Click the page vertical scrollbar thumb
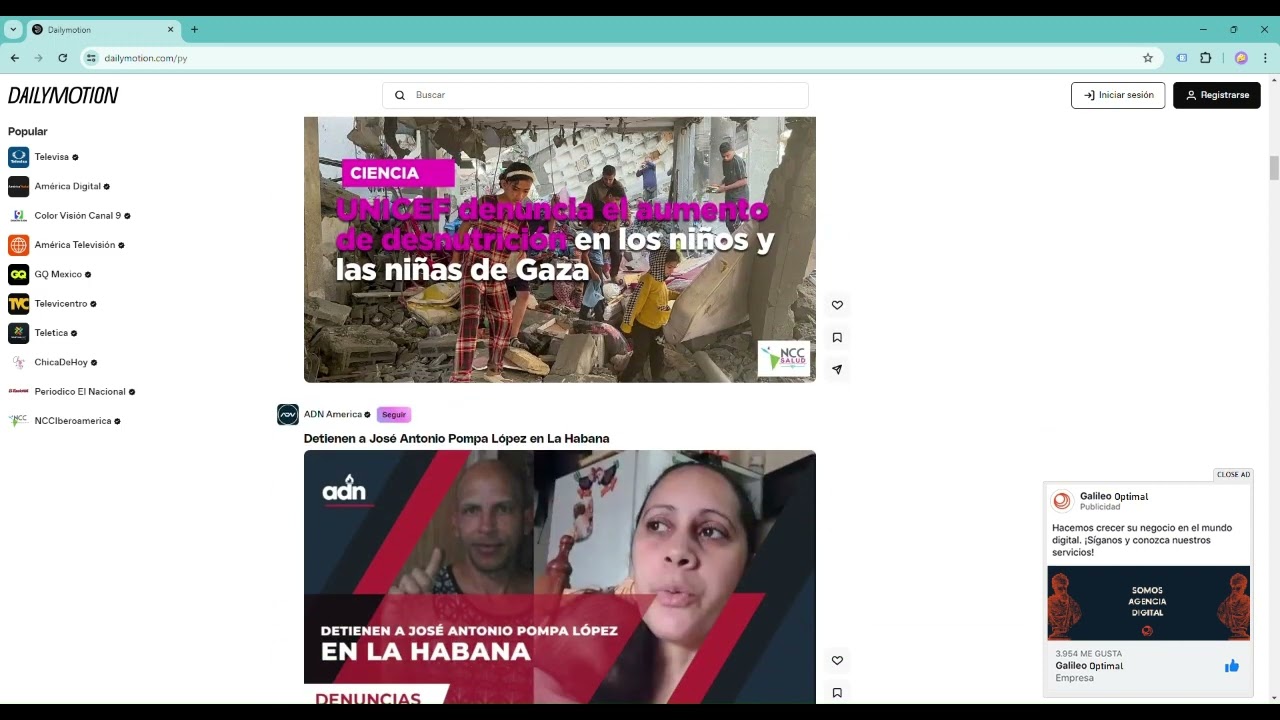1280x720 pixels. pyautogui.click(x=1274, y=168)
